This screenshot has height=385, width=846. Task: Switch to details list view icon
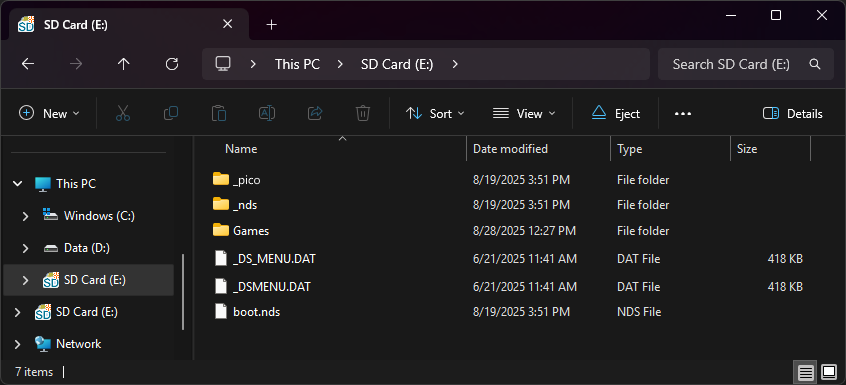[806, 372]
